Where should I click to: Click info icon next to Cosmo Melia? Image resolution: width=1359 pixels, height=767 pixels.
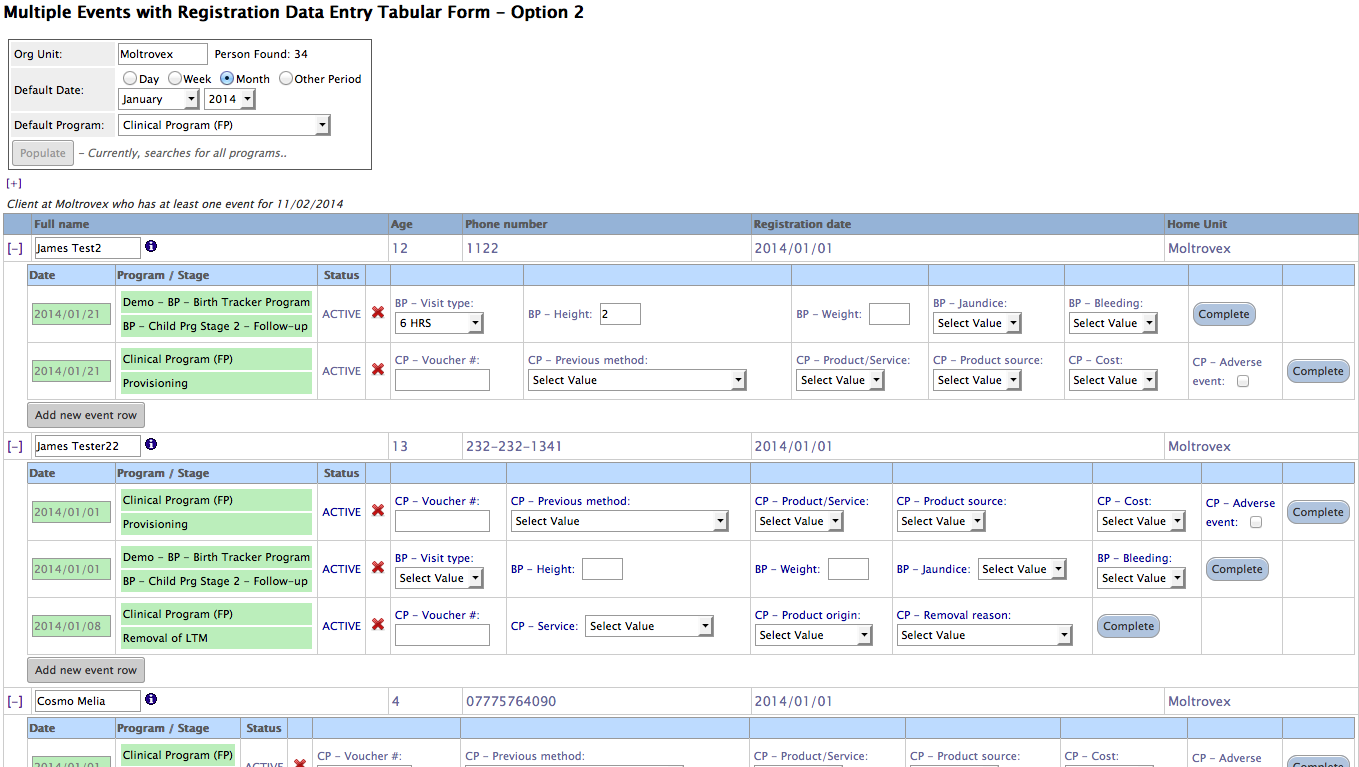[151, 700]
